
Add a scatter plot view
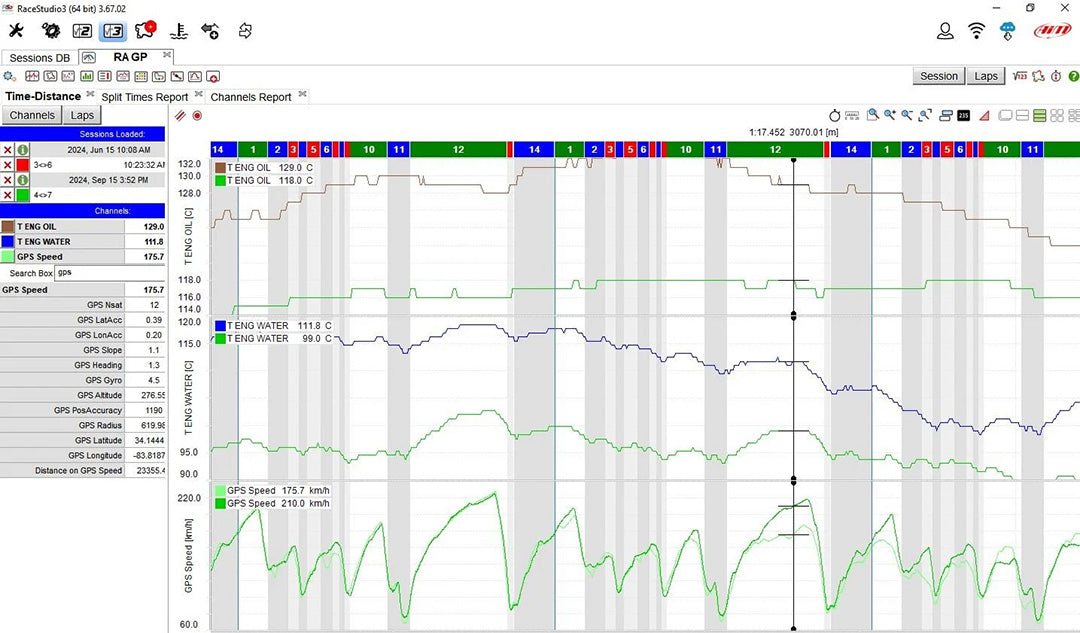[x=68, y=76]
